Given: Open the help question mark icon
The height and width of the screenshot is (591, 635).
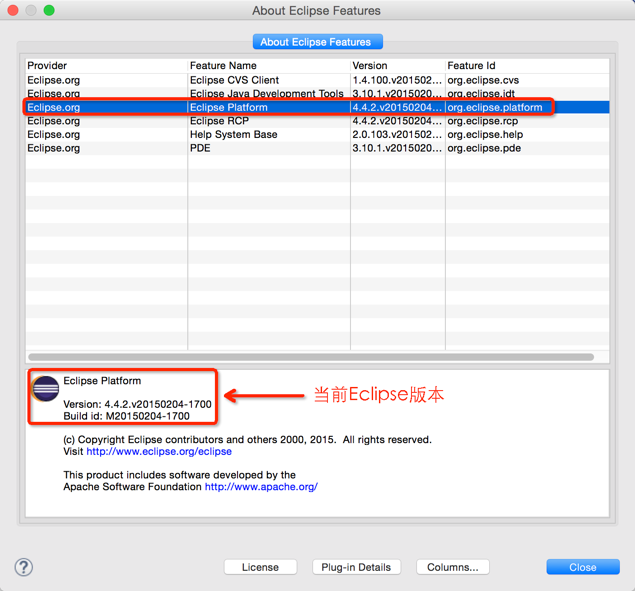Looking at the screenshot, I should pyautogui.click(x=24, y=567).
